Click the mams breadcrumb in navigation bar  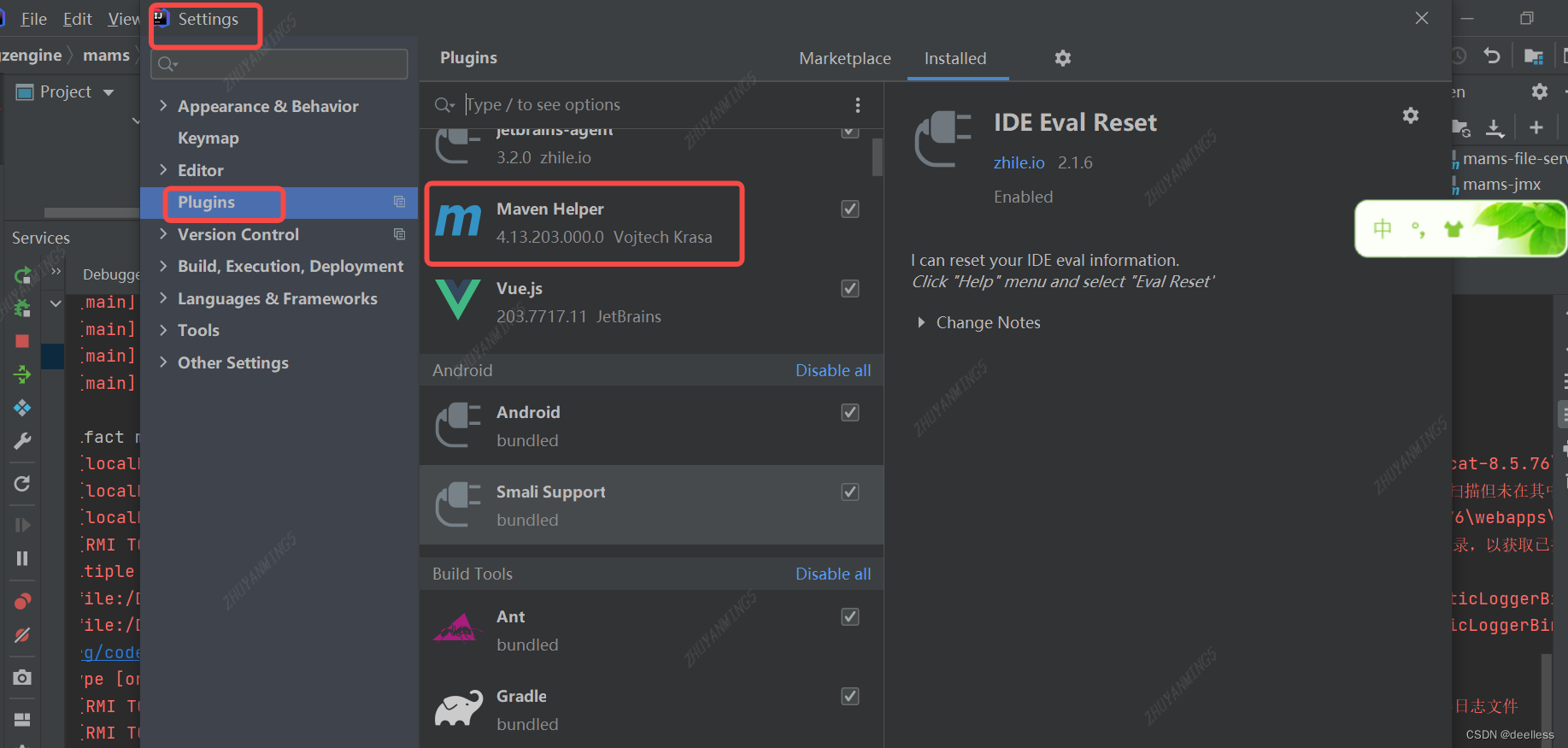pyautogui.click(x=106, y=56)
